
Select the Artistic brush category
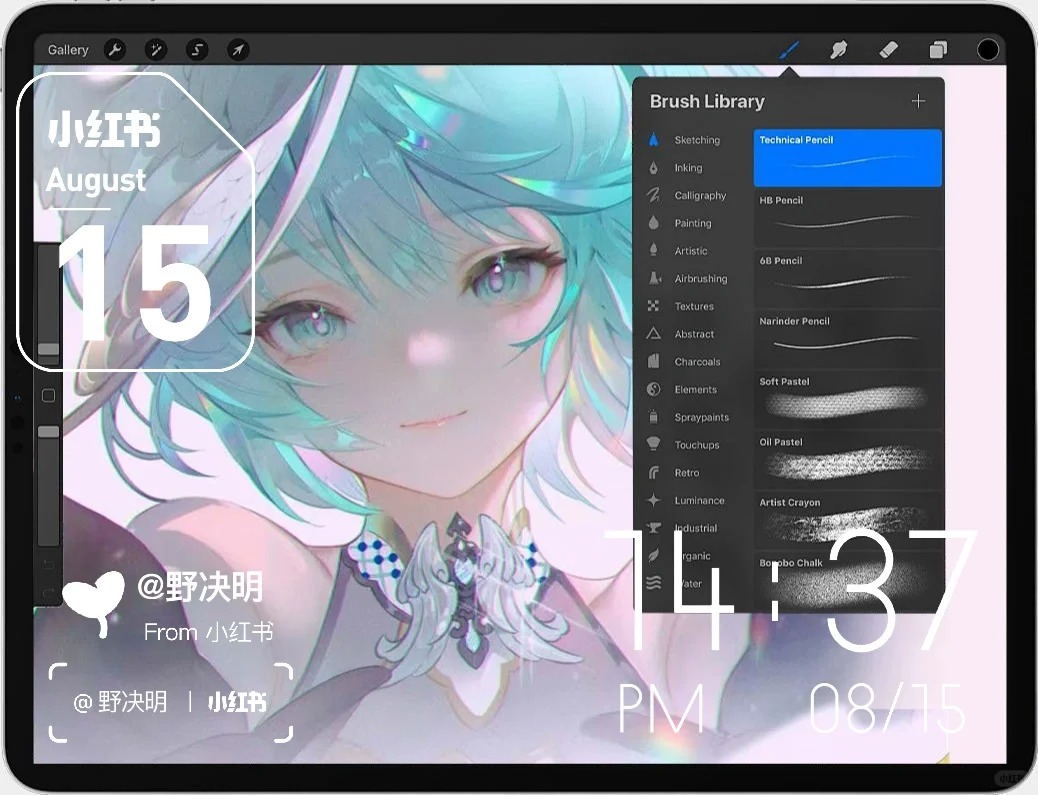tap(690, 251)
